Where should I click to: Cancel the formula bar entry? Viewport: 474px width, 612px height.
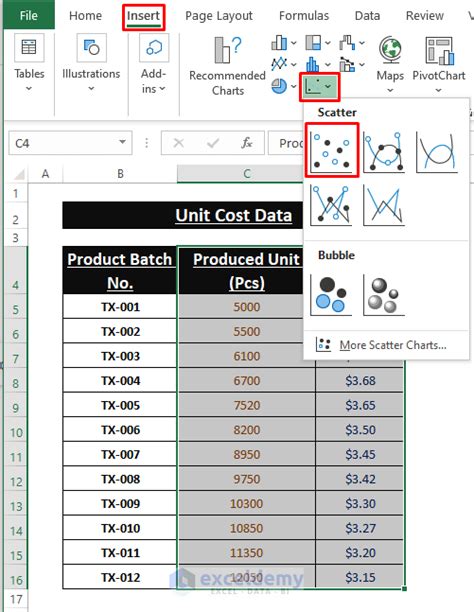click(x=178, y=143)
